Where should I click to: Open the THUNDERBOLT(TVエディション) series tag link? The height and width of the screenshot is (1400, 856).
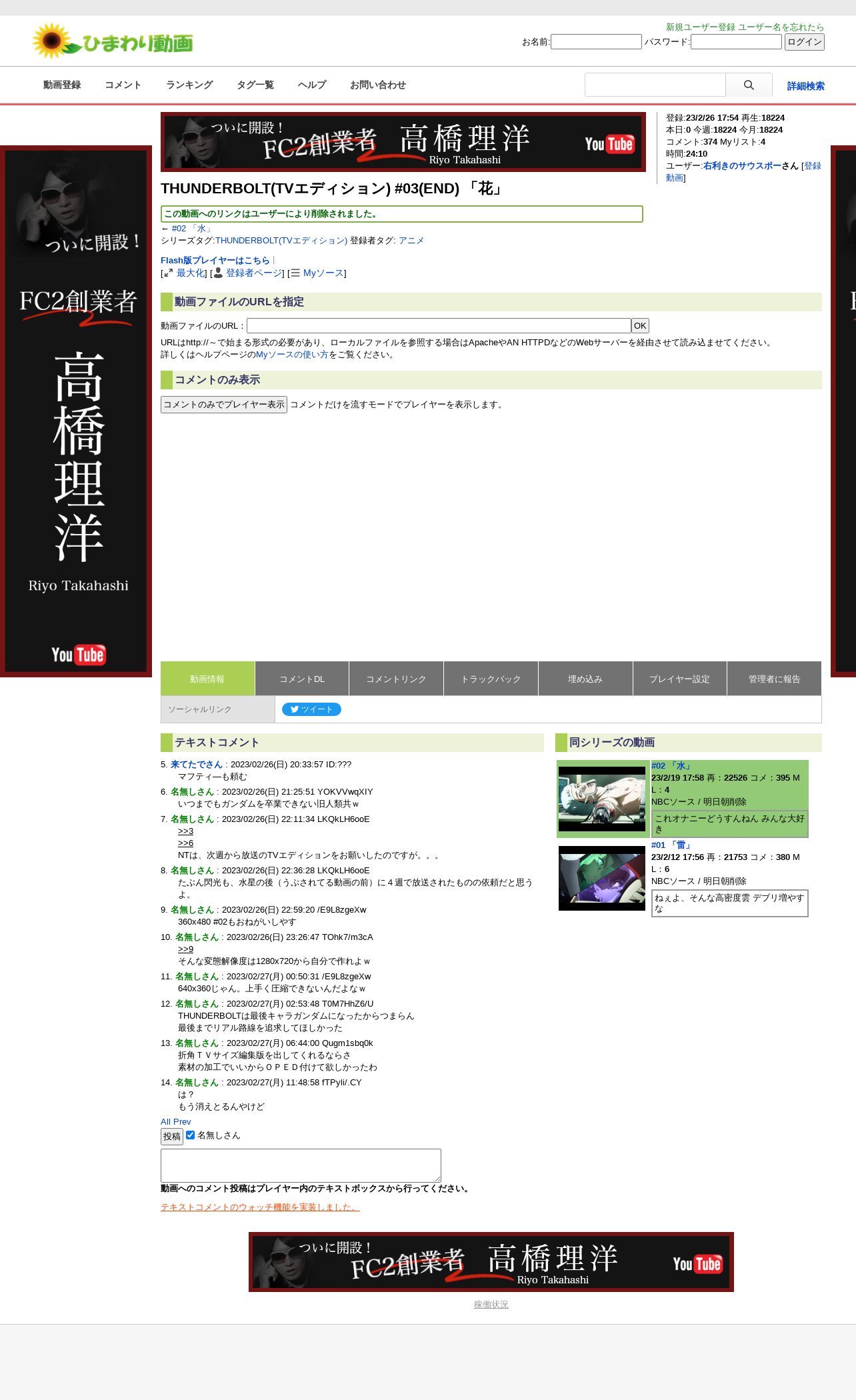coord(281,241)
